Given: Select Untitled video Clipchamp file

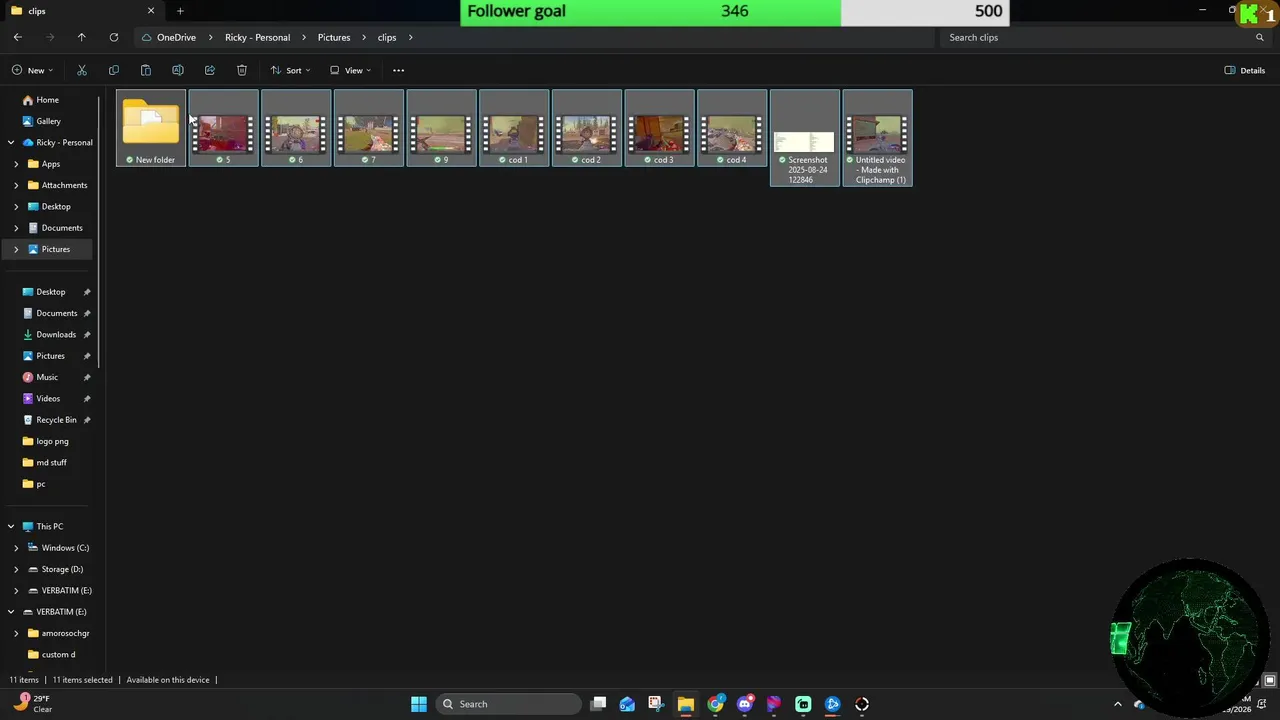Looking at the screenshot, I should point(878,138).
